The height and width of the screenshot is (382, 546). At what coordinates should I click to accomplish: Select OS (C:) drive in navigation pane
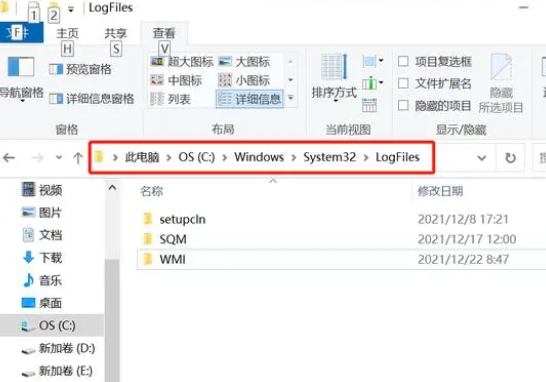pos(52,325)
